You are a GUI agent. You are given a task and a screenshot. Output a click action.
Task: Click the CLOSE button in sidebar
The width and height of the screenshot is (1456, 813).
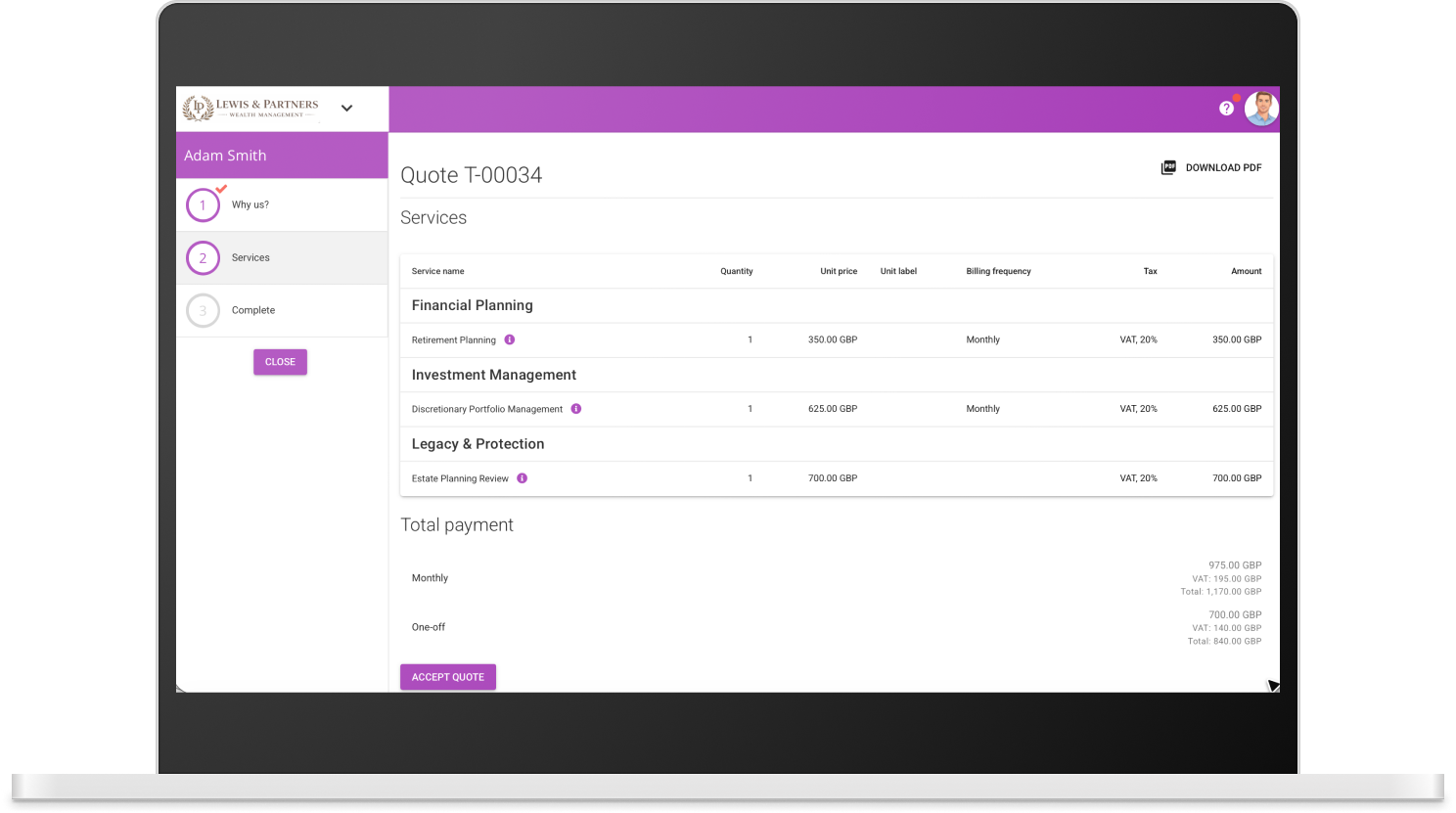coord(280,362)
